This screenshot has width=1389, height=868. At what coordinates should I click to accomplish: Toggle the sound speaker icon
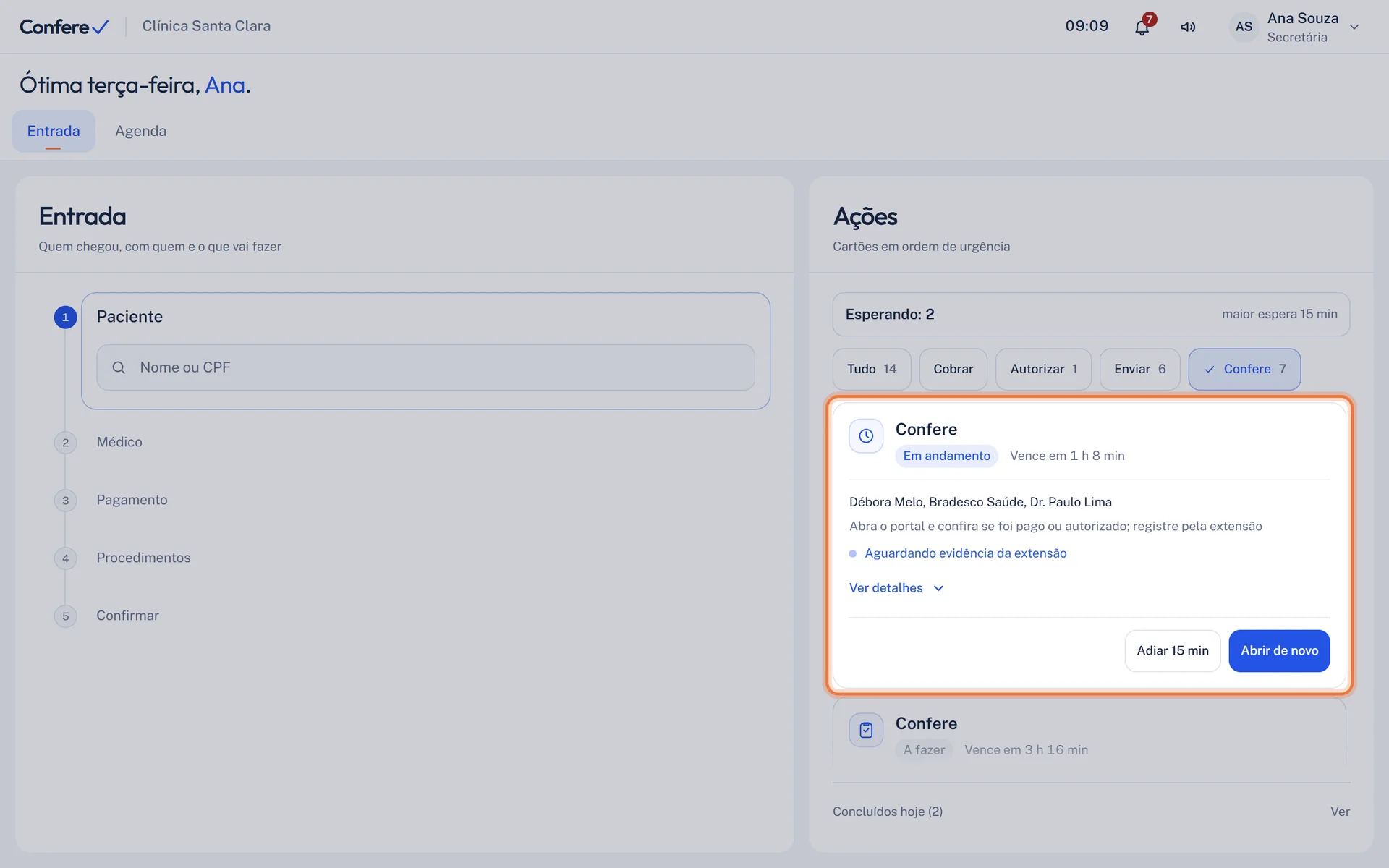click(x=1188, y=27)
